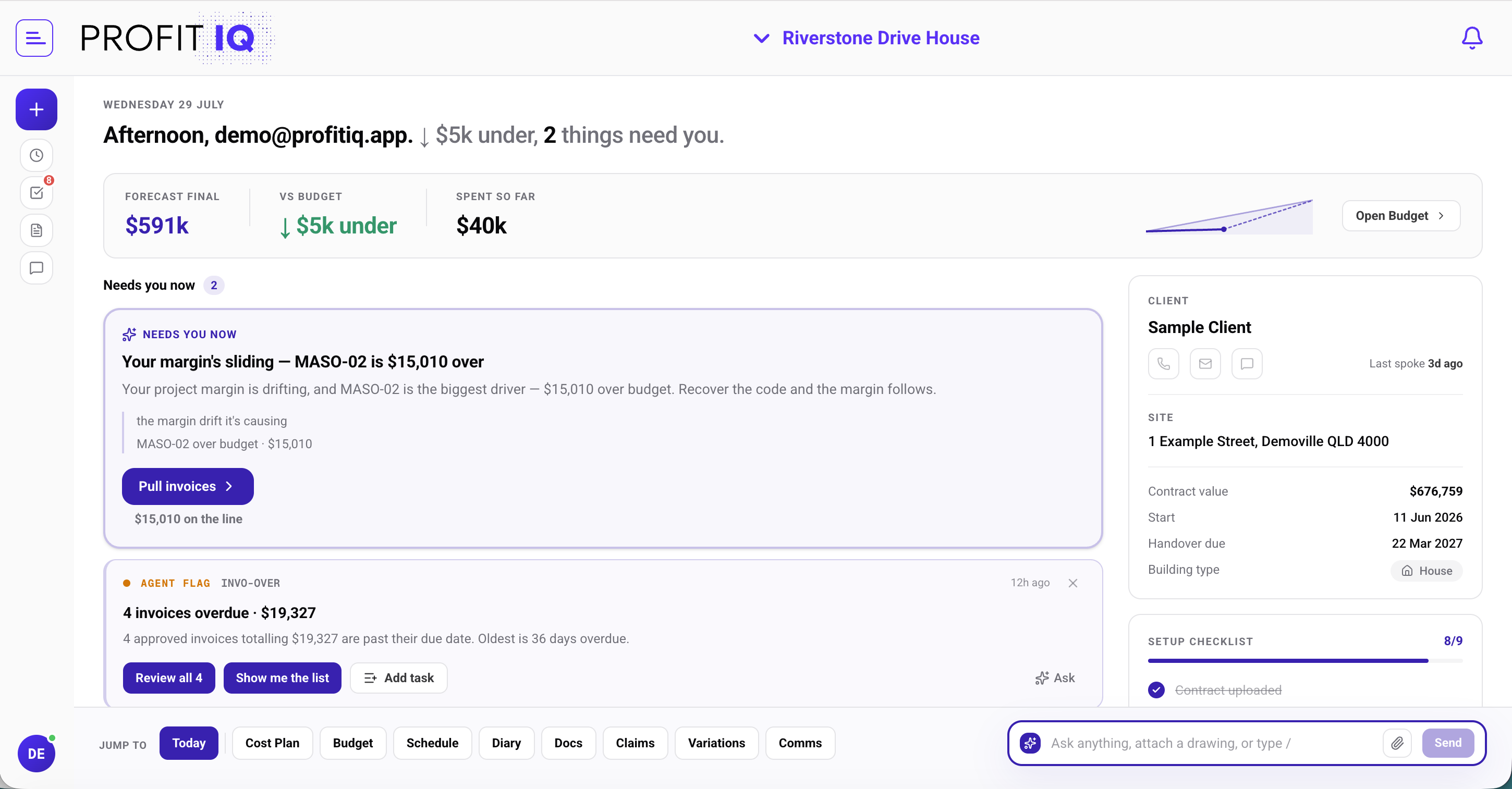The width and height of the screenshot is (1512, 789).
Task: Click the DE user avatar
Action: tap(36, 754)
